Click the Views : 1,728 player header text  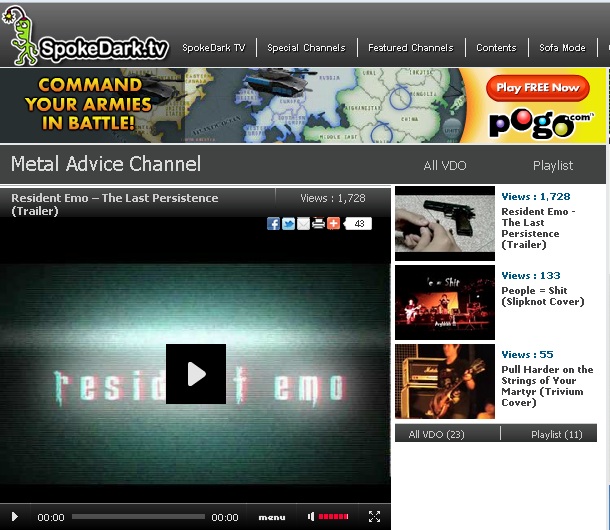[333, 198]
